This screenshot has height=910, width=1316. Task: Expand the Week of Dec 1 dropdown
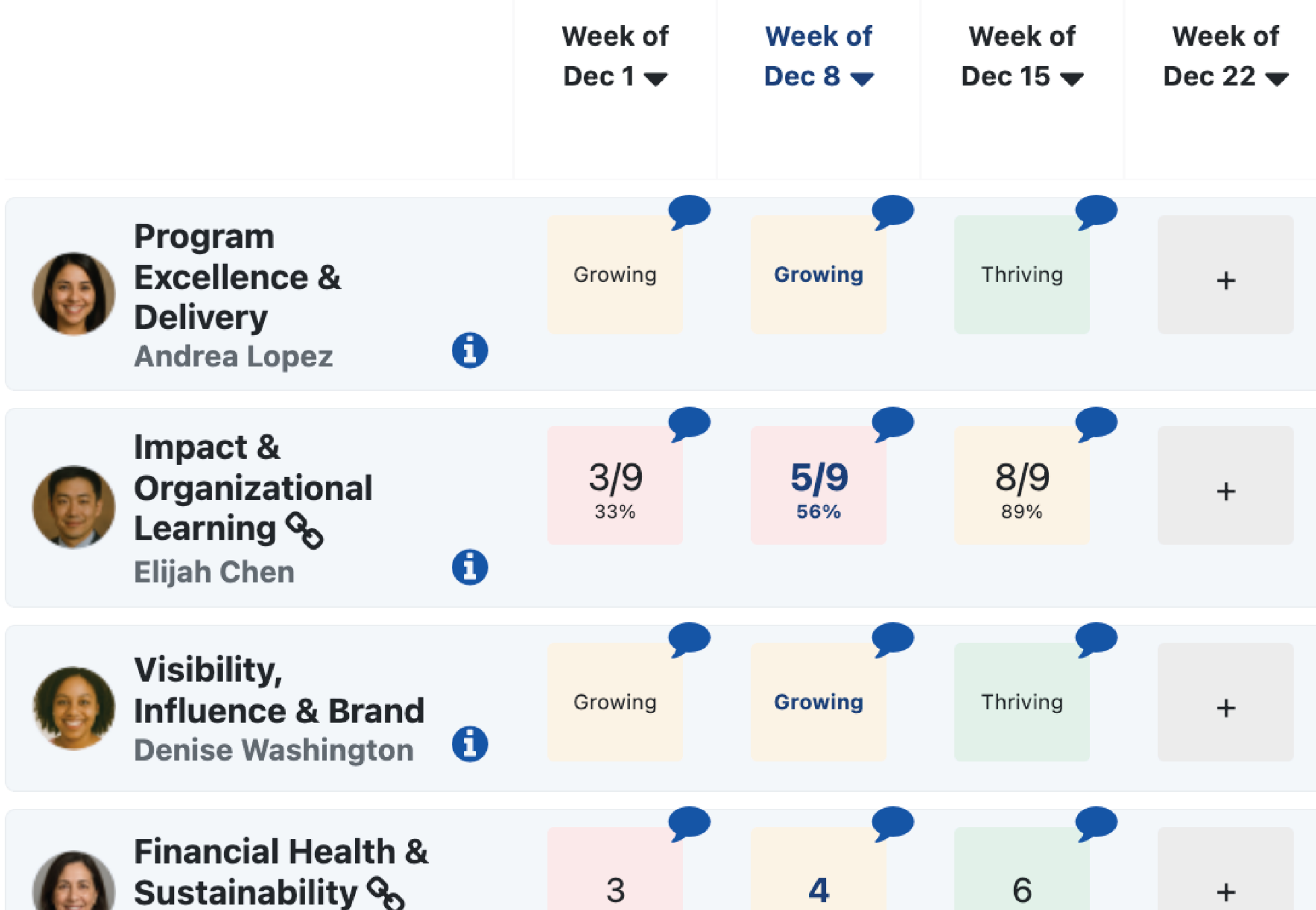tap(656, 78)
